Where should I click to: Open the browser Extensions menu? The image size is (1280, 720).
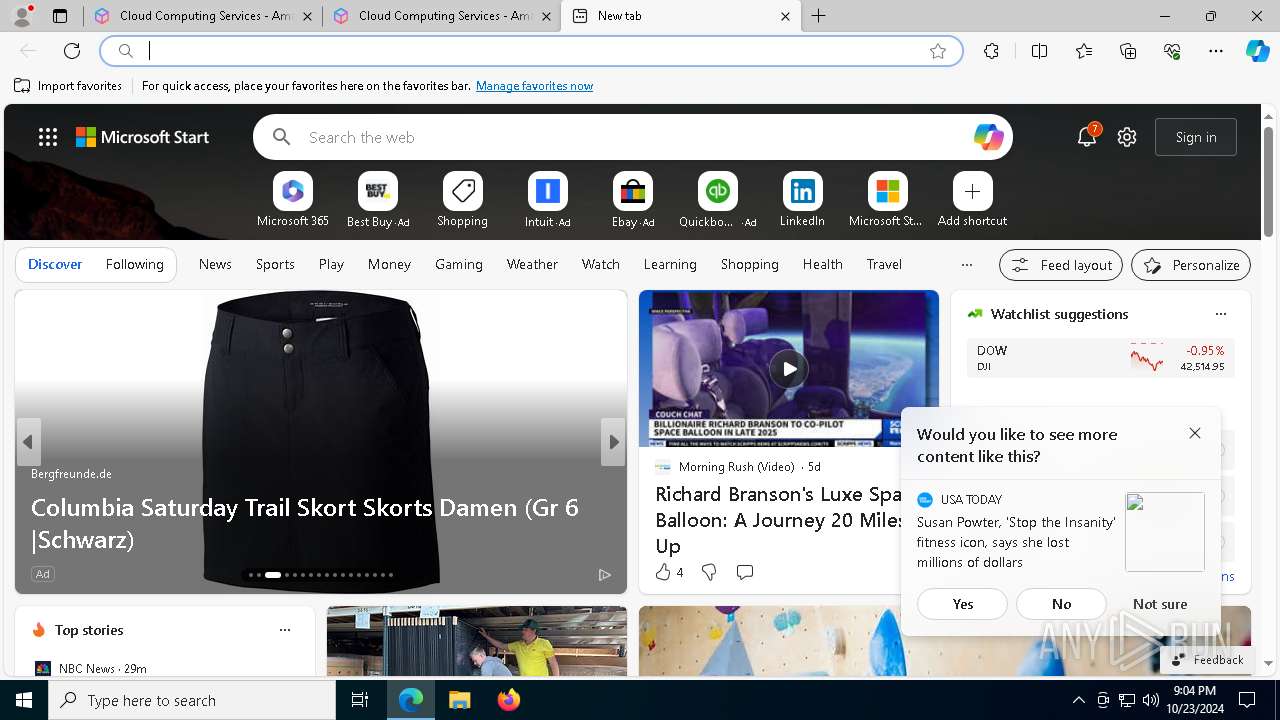click(x=991, y=51)
